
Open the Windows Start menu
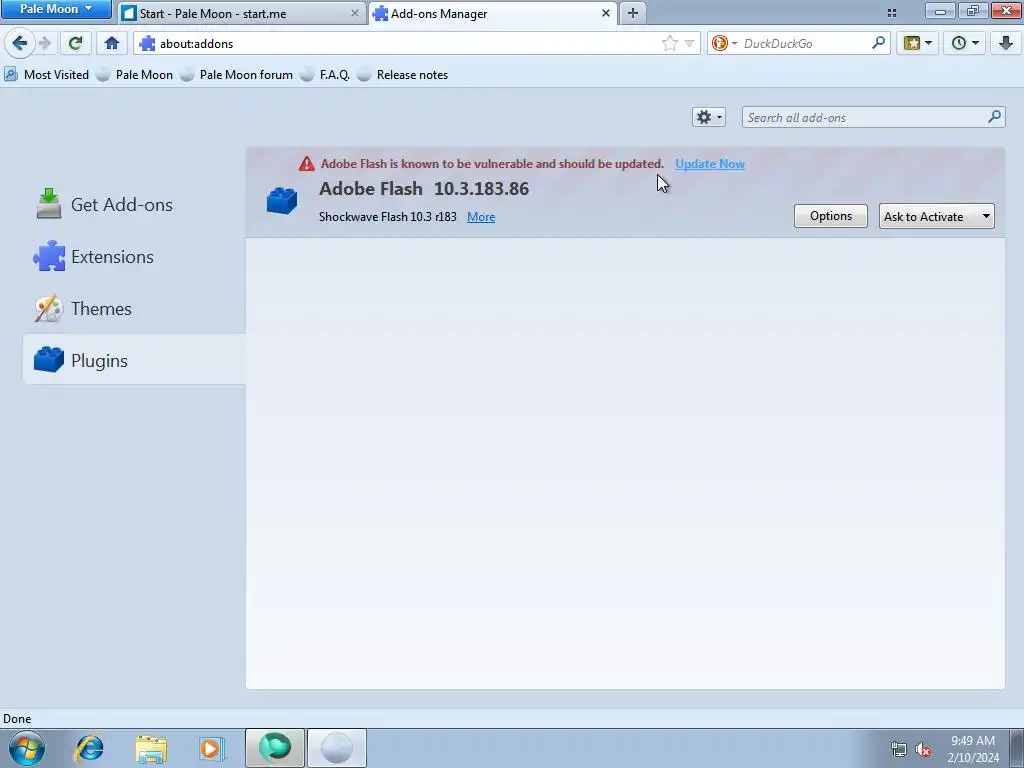click(x=27, y=748)
